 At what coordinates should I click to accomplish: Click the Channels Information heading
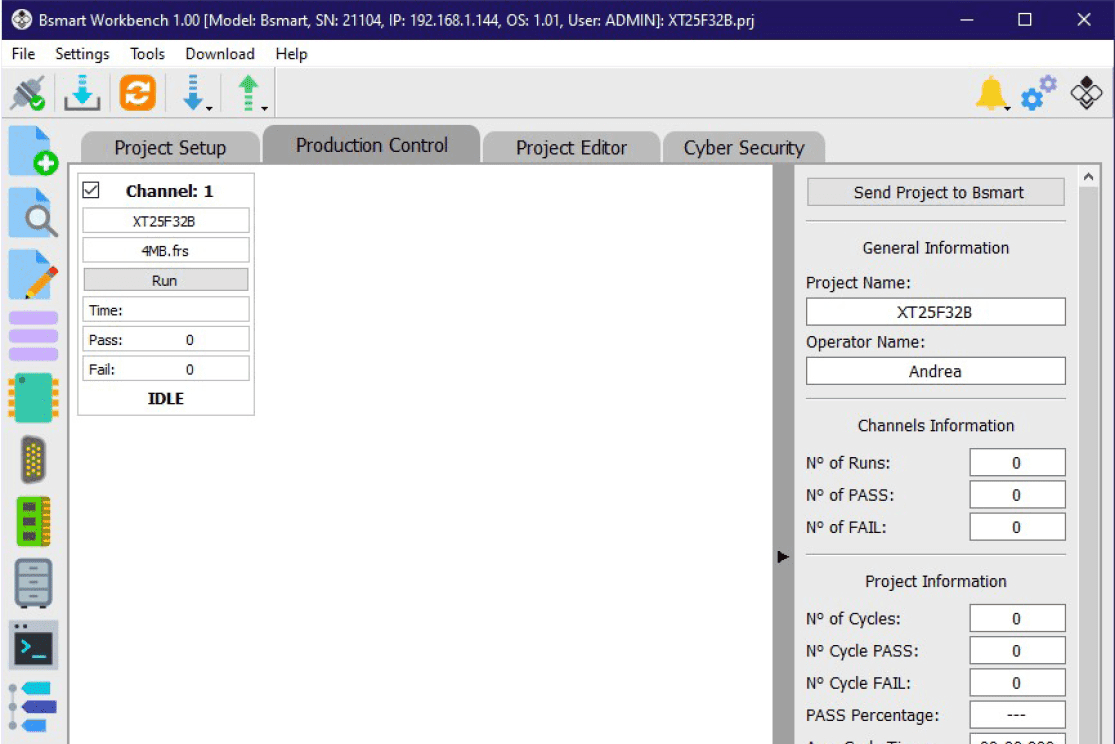(x=936, y=425)
